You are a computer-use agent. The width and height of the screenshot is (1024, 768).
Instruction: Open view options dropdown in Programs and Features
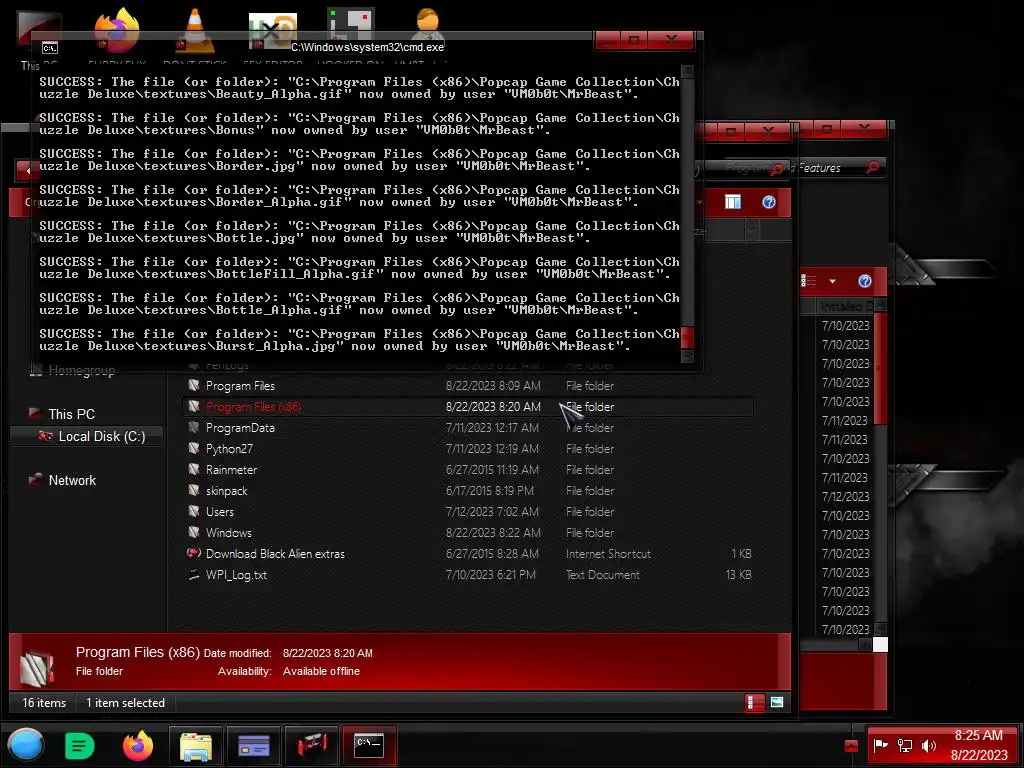[x=832, y=281]
